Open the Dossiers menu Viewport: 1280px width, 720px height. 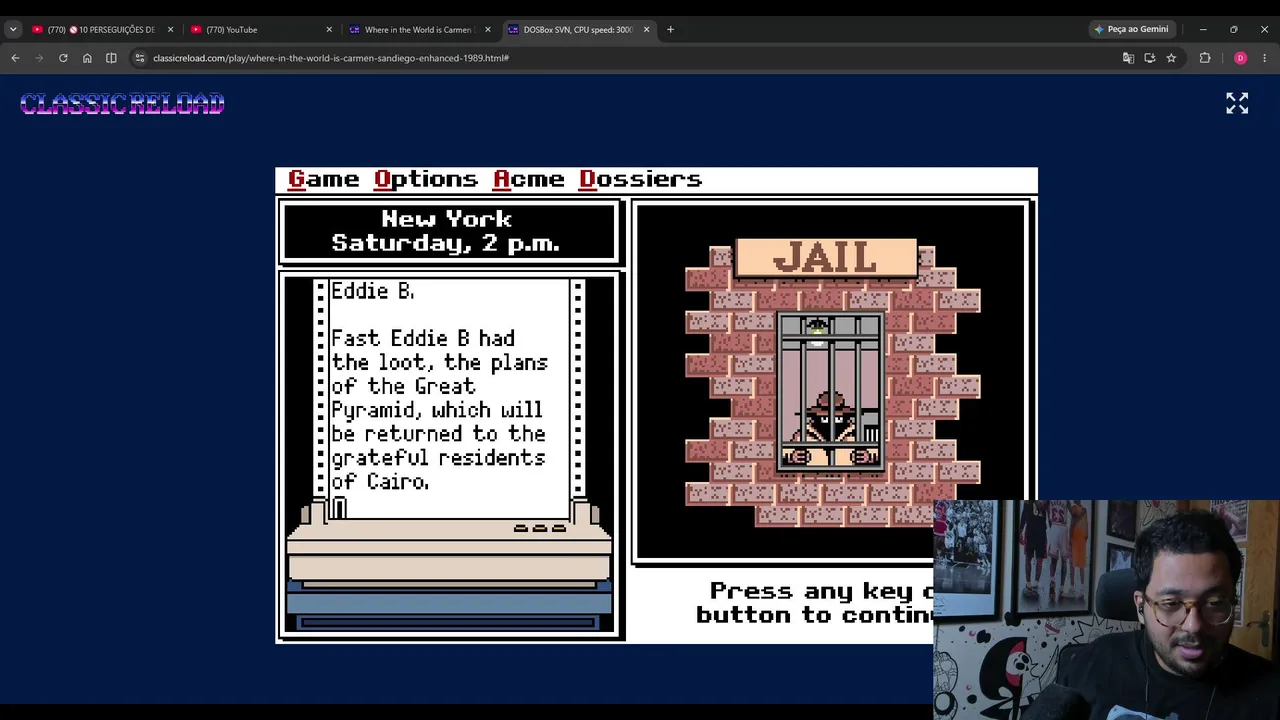pyautogui.click(x=641, y=180)
